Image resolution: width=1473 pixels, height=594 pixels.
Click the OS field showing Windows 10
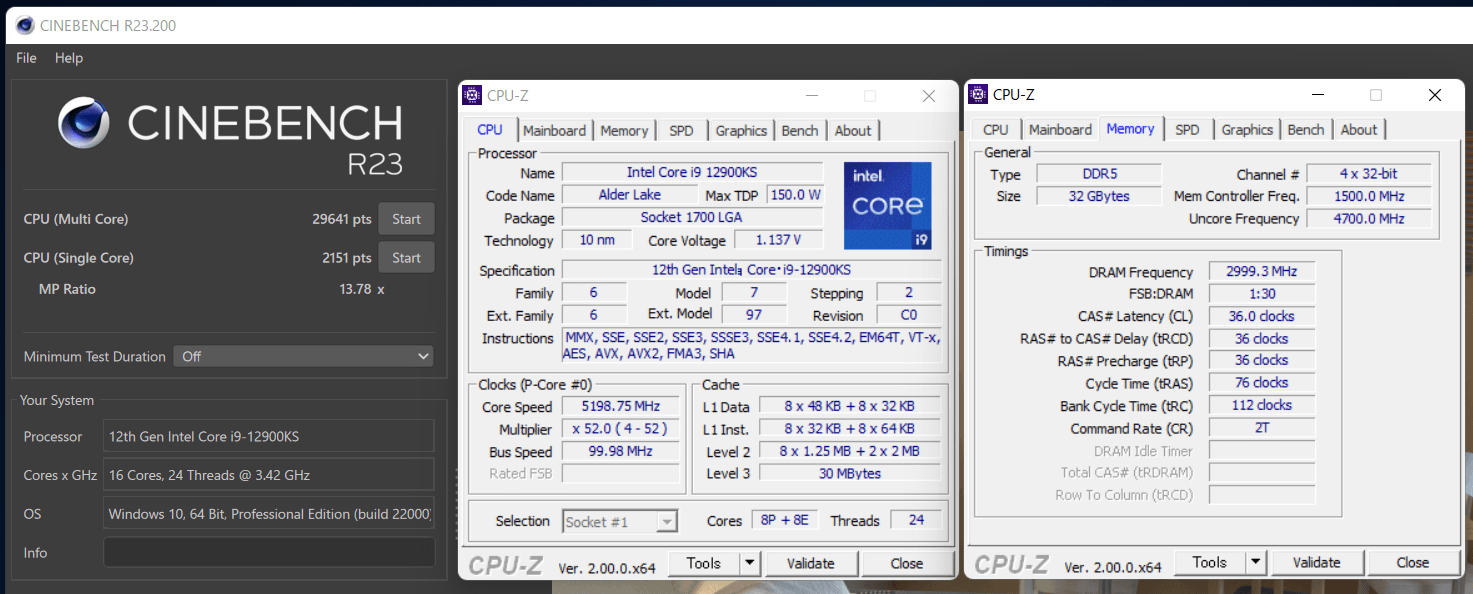pos(269,514)
